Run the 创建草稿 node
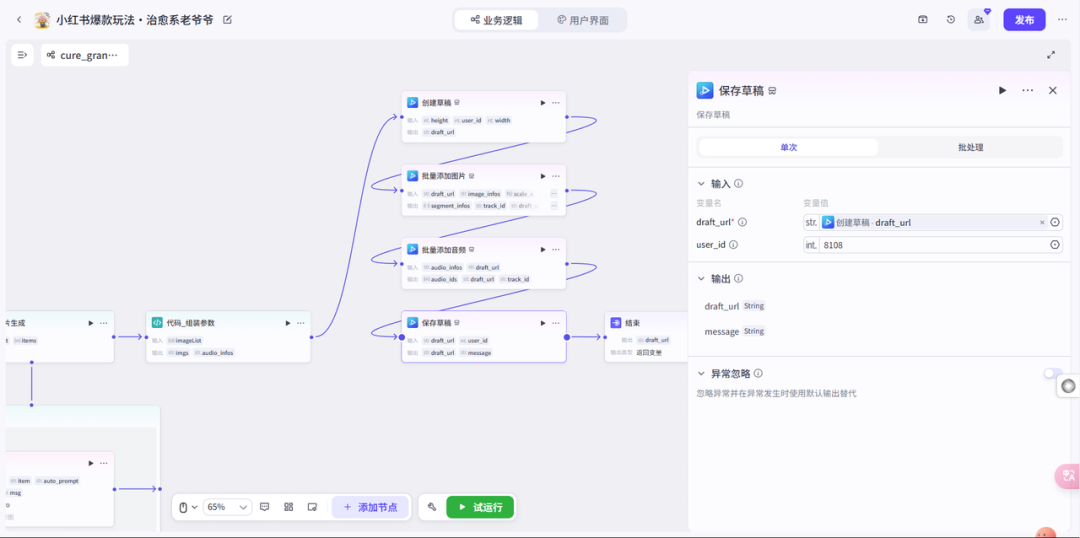Image resolution: width=1080 pixels, height=538 pixels. tap(543, 103)
